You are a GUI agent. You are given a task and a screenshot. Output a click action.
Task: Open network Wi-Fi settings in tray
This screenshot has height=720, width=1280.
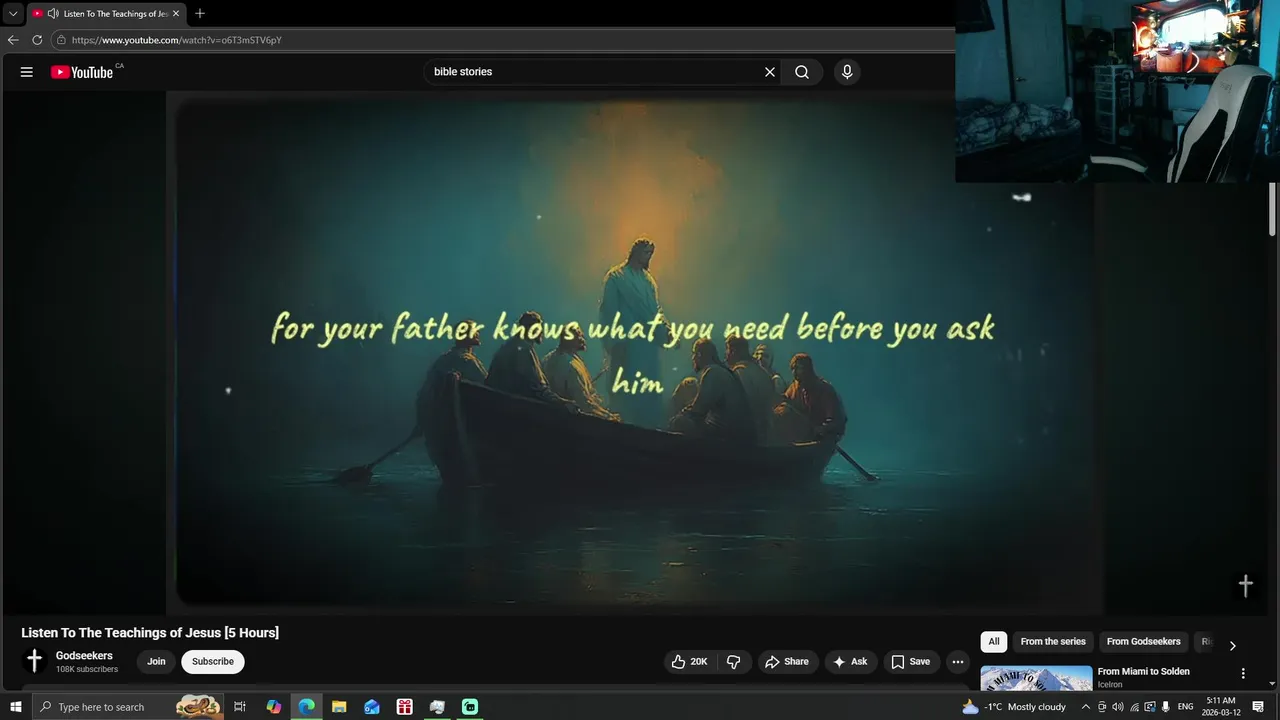click(x=1134, y=707)
